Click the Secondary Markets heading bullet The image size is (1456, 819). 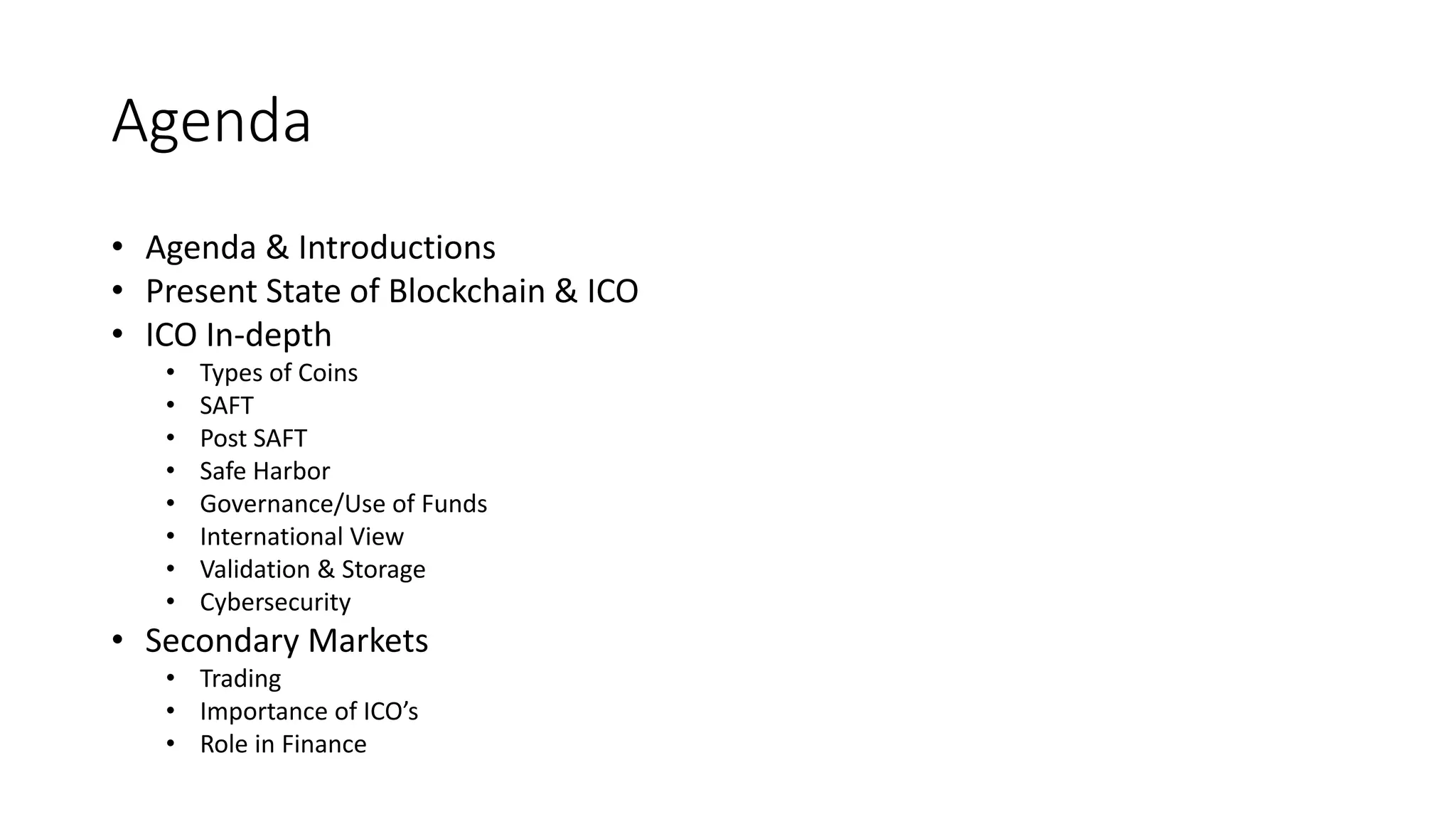pyautogui.click(x=287, y=641)
